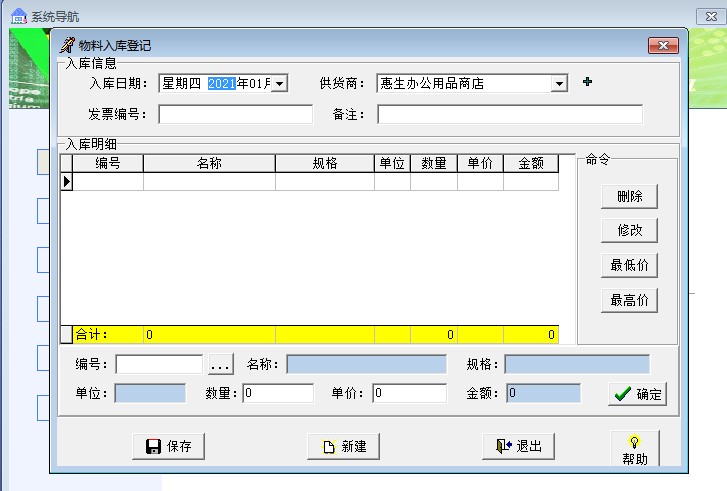This screenshot has width=727, height=491.
Task: Click the 合计 total row label
Action: [92, 335]
